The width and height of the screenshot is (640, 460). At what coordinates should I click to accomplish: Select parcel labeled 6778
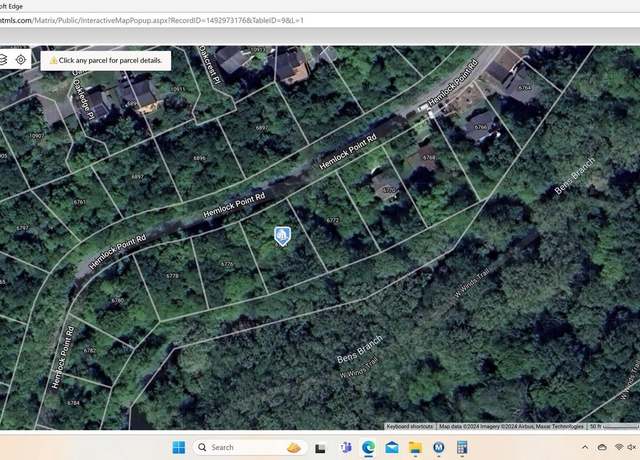pos(172,276)
